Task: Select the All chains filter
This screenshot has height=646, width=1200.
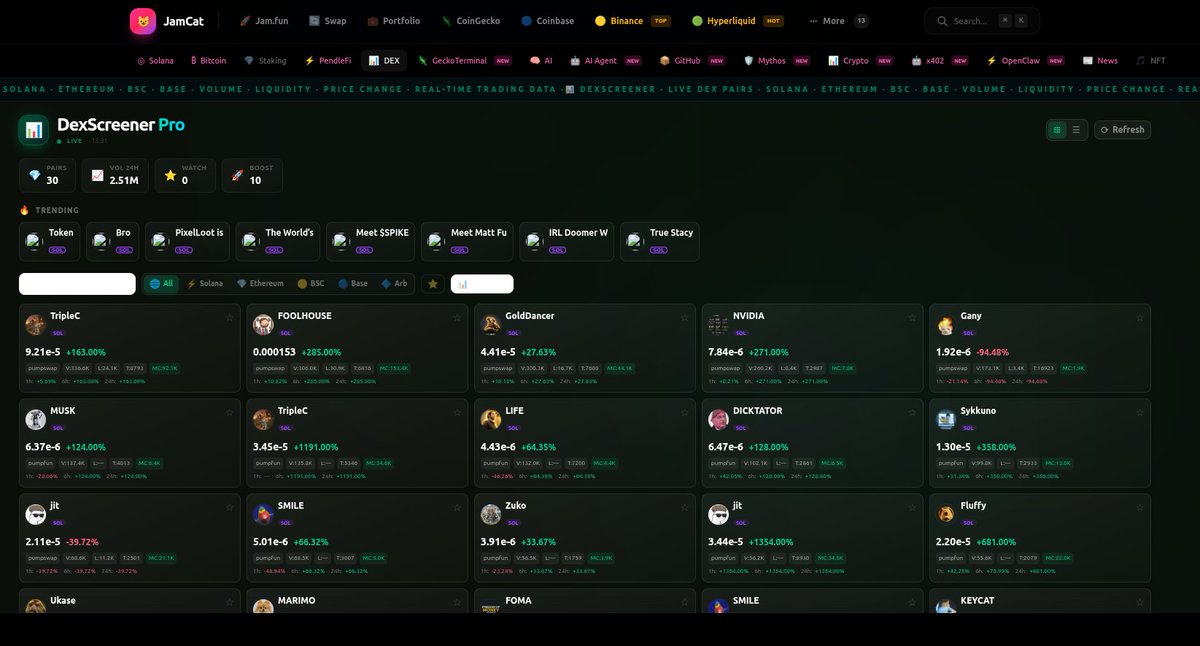Action: pos(161,284)
